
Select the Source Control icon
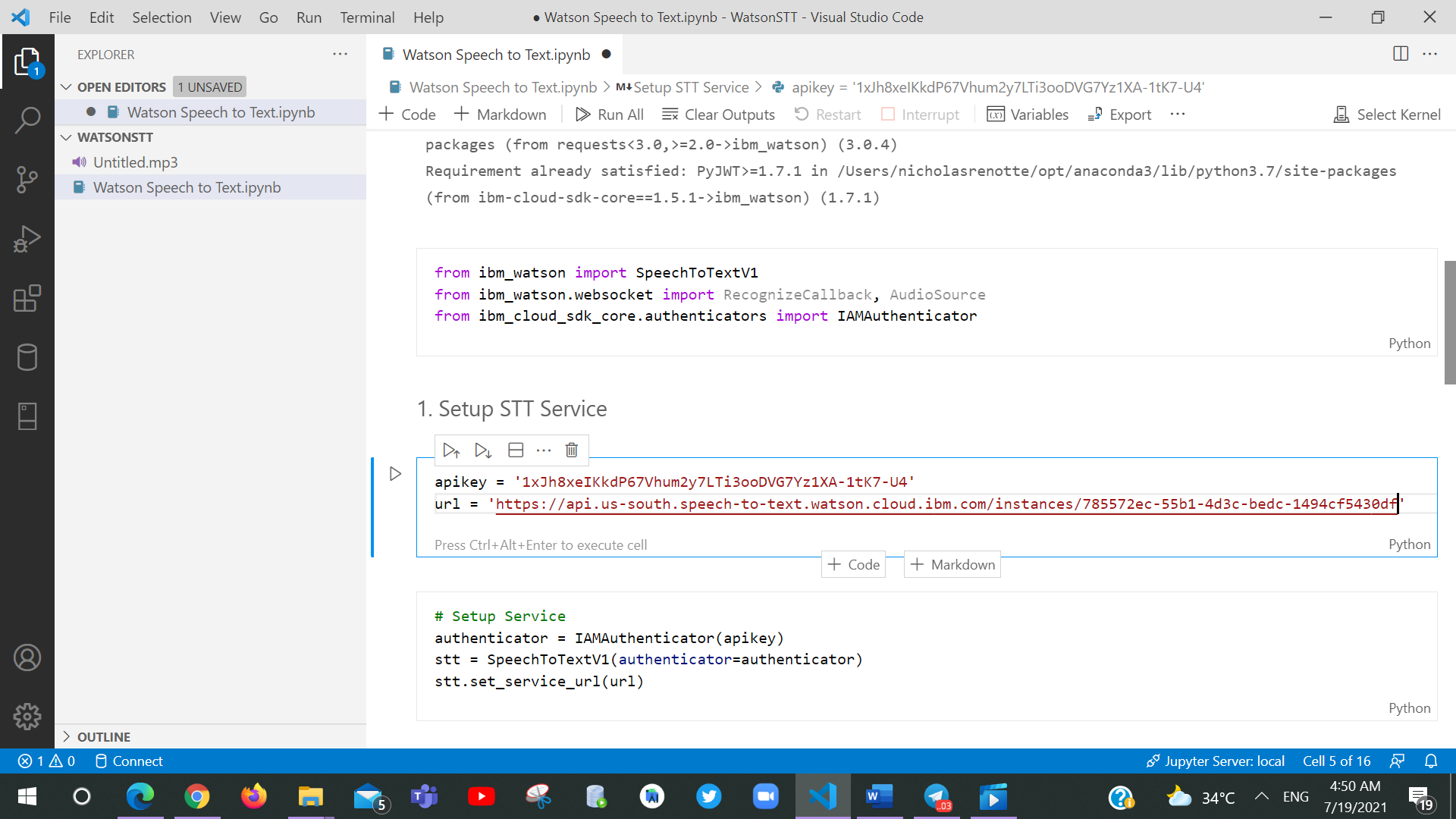(28, 180)
